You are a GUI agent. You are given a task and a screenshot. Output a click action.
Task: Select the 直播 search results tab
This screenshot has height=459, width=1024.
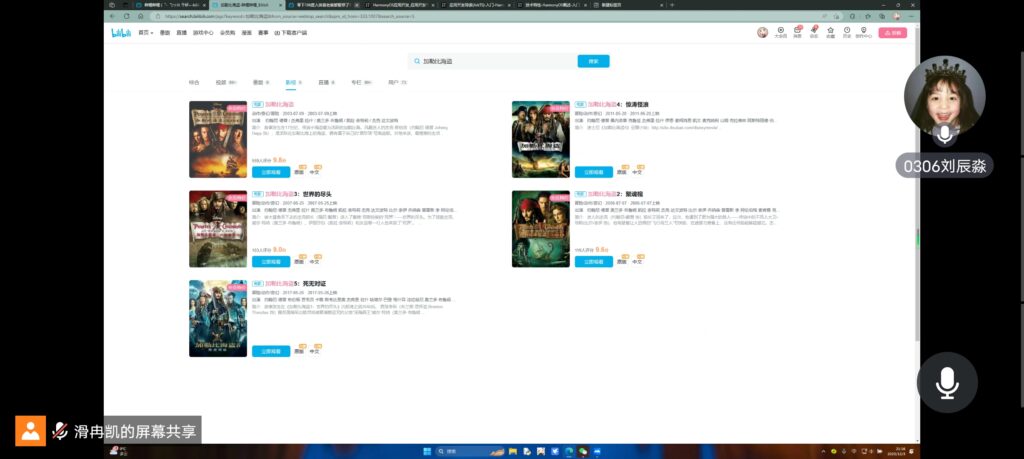coord(327,83)
